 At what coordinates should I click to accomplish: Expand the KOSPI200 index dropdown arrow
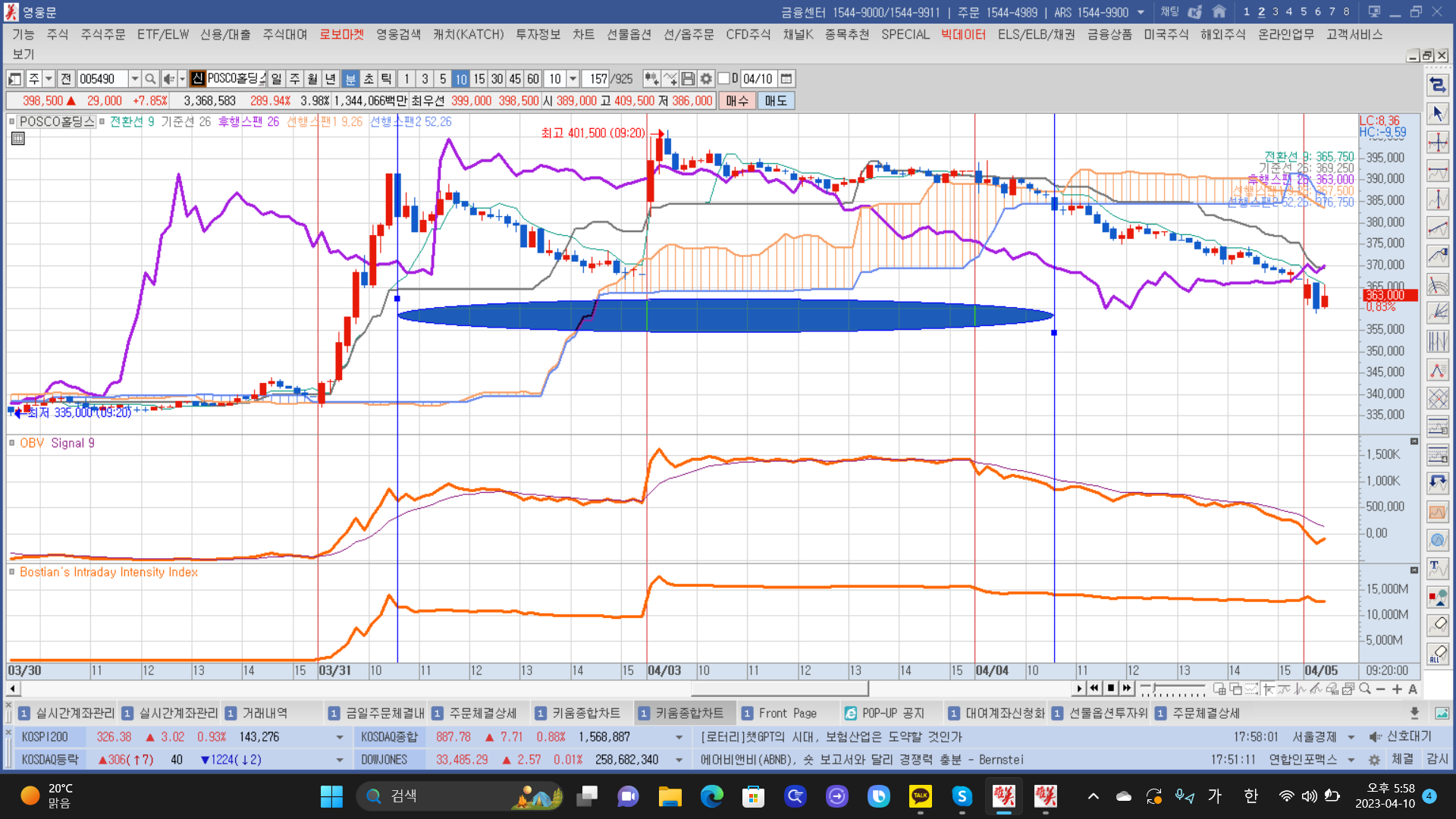[339, 737]
